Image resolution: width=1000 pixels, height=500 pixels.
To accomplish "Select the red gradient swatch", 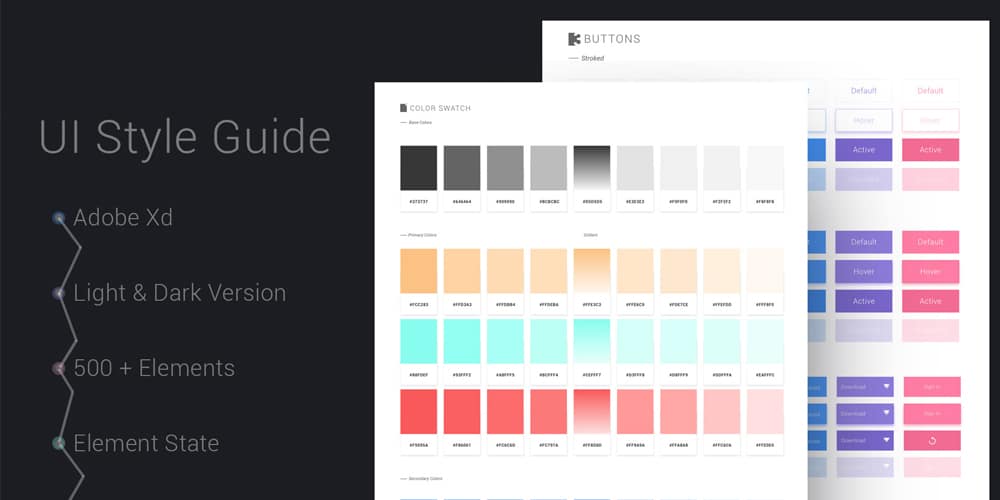I will pos(592,412).
